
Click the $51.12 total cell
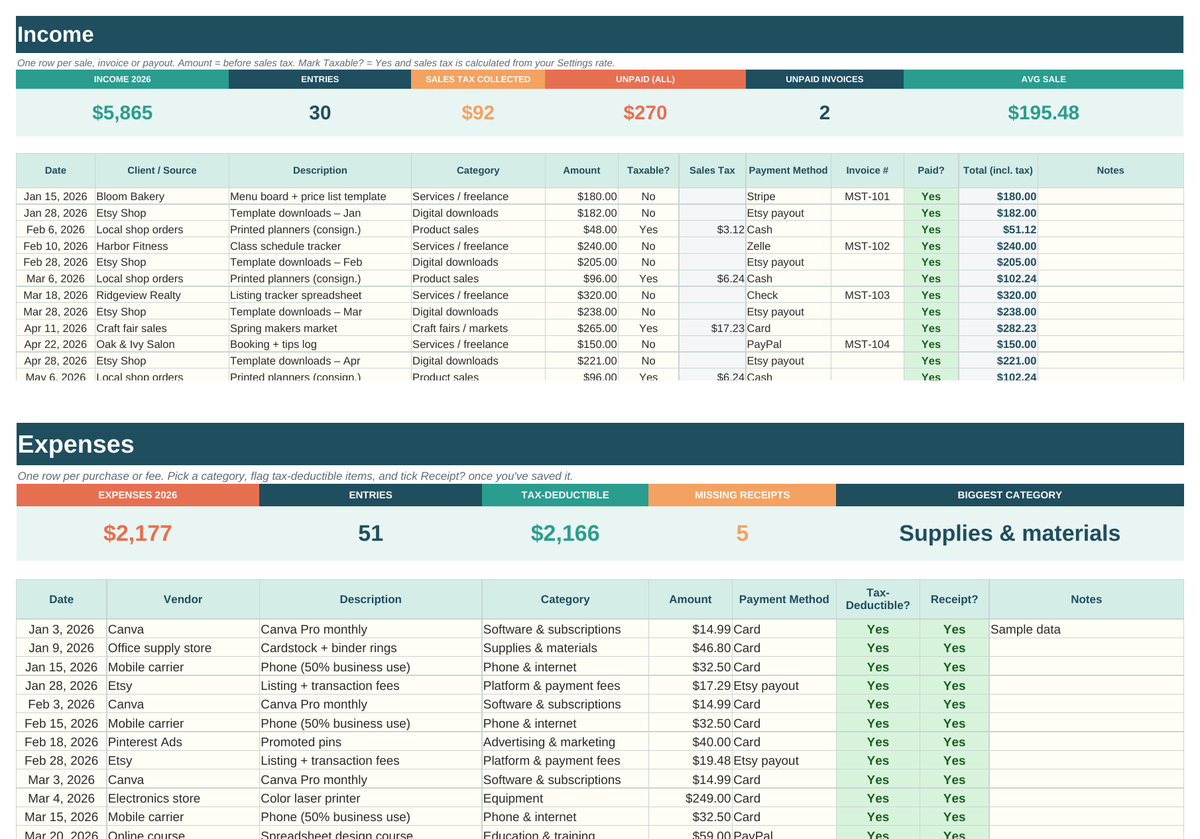(x=998, y=229)
